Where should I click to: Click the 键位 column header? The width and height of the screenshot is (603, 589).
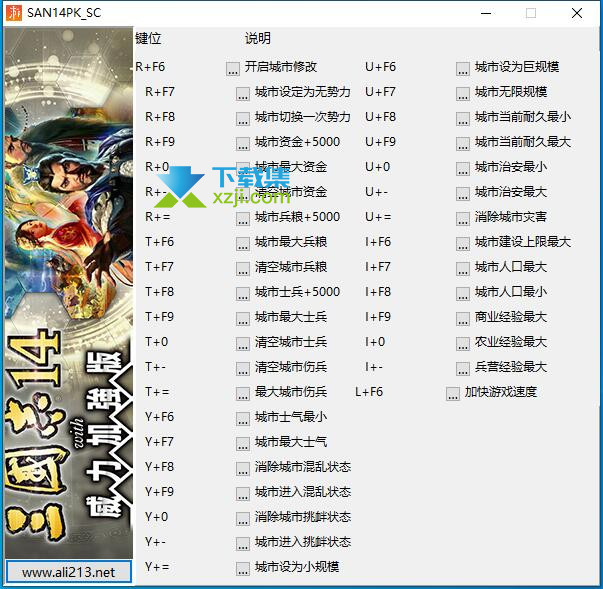coord(148,38)
